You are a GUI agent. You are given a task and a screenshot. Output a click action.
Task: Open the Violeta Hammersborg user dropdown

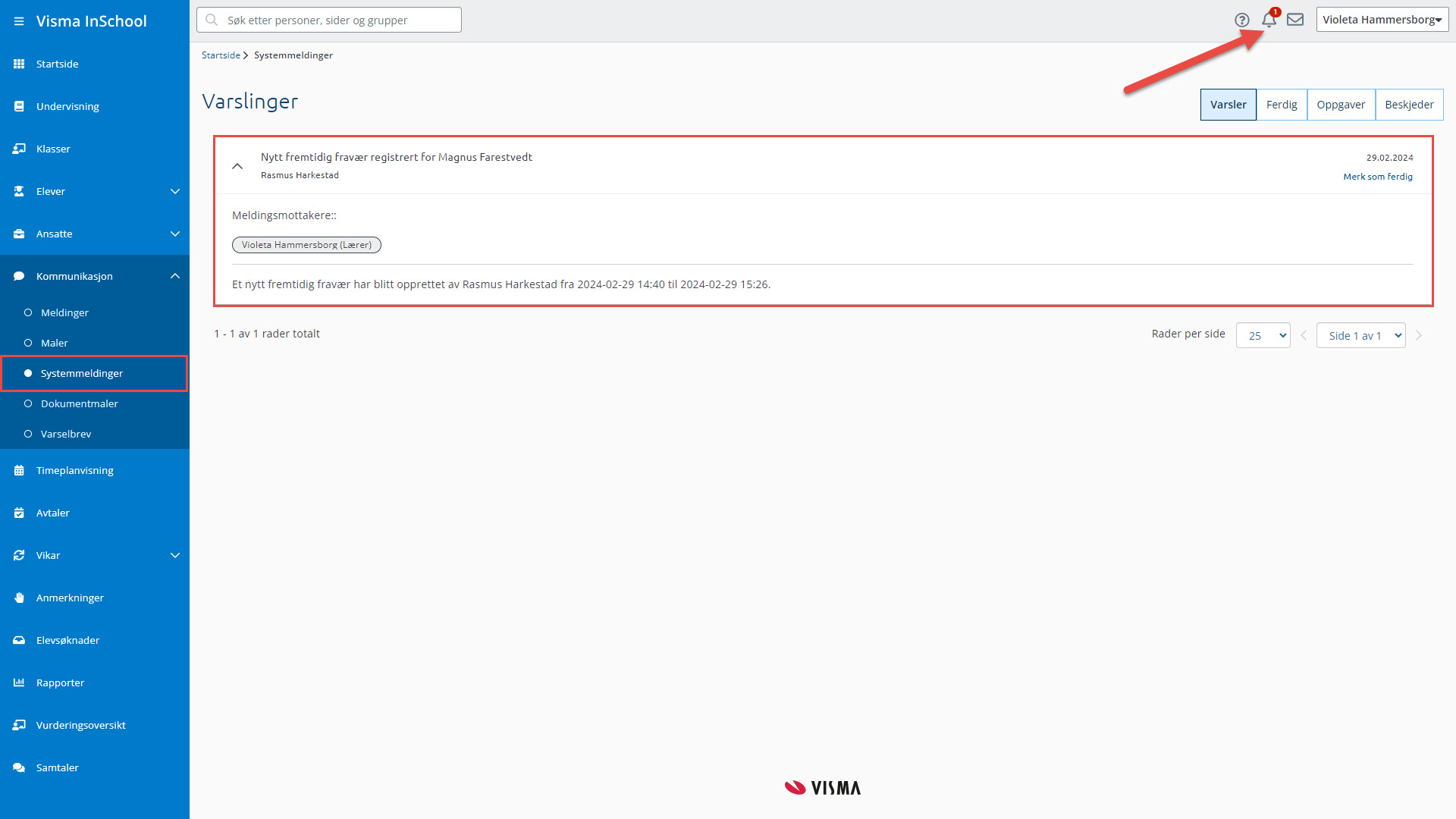click(1382, 20)
